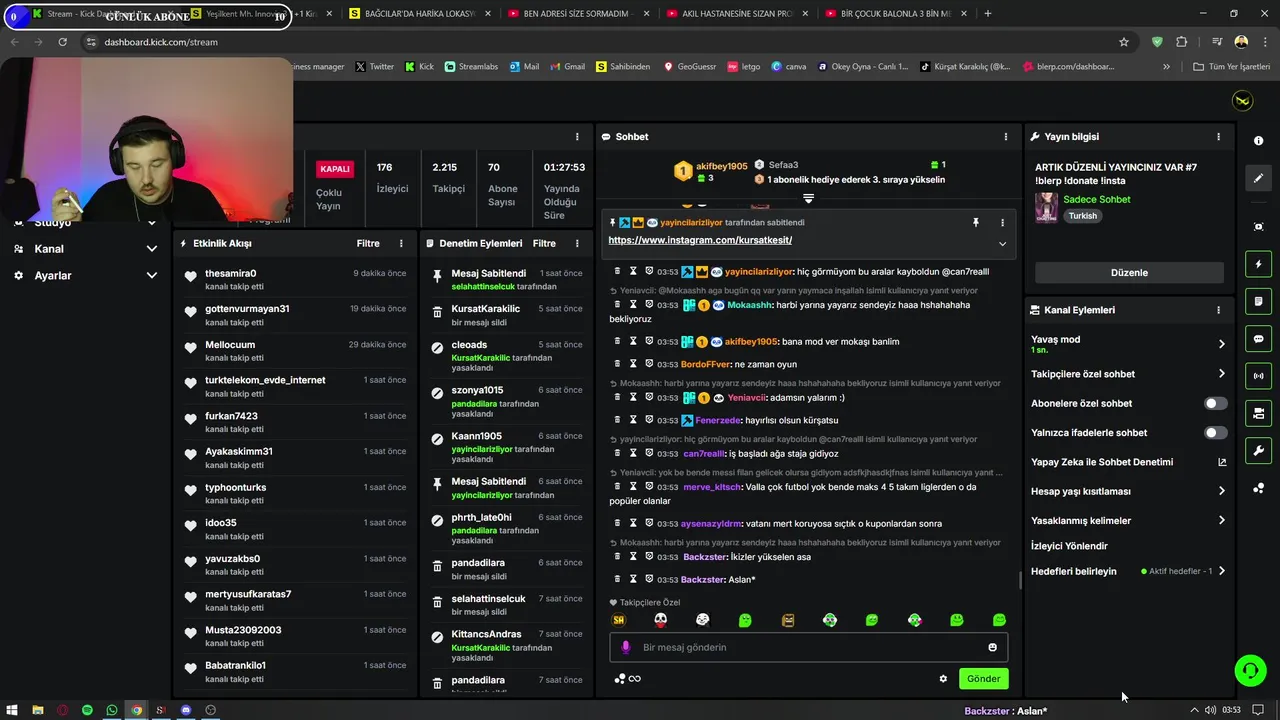The image size is (1280, 720).
Task: Open Yayın bilgisi three-dot menu
Action: coord(1218,136)
